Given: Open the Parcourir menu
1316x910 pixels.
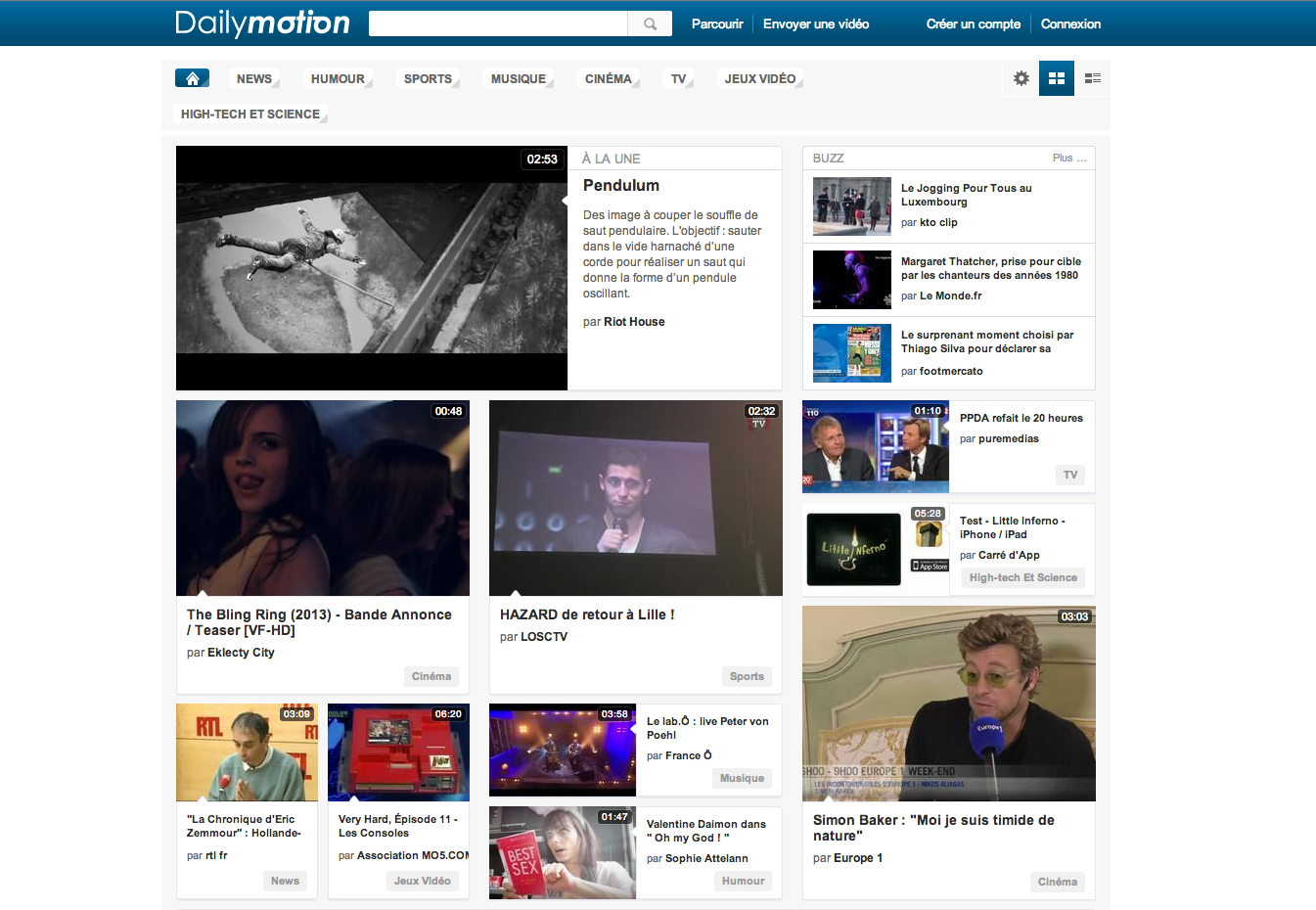Looking at the screenshot, I should 717,24.
